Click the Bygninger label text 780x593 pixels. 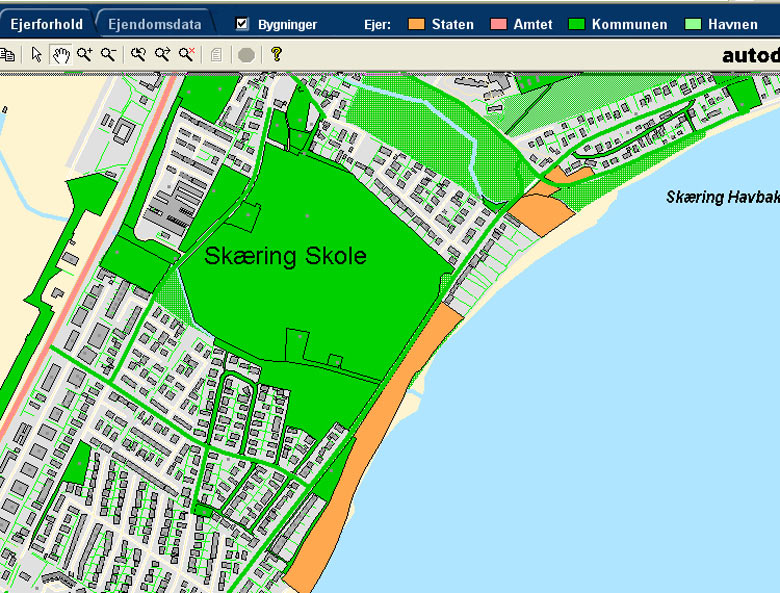point(287,24)
